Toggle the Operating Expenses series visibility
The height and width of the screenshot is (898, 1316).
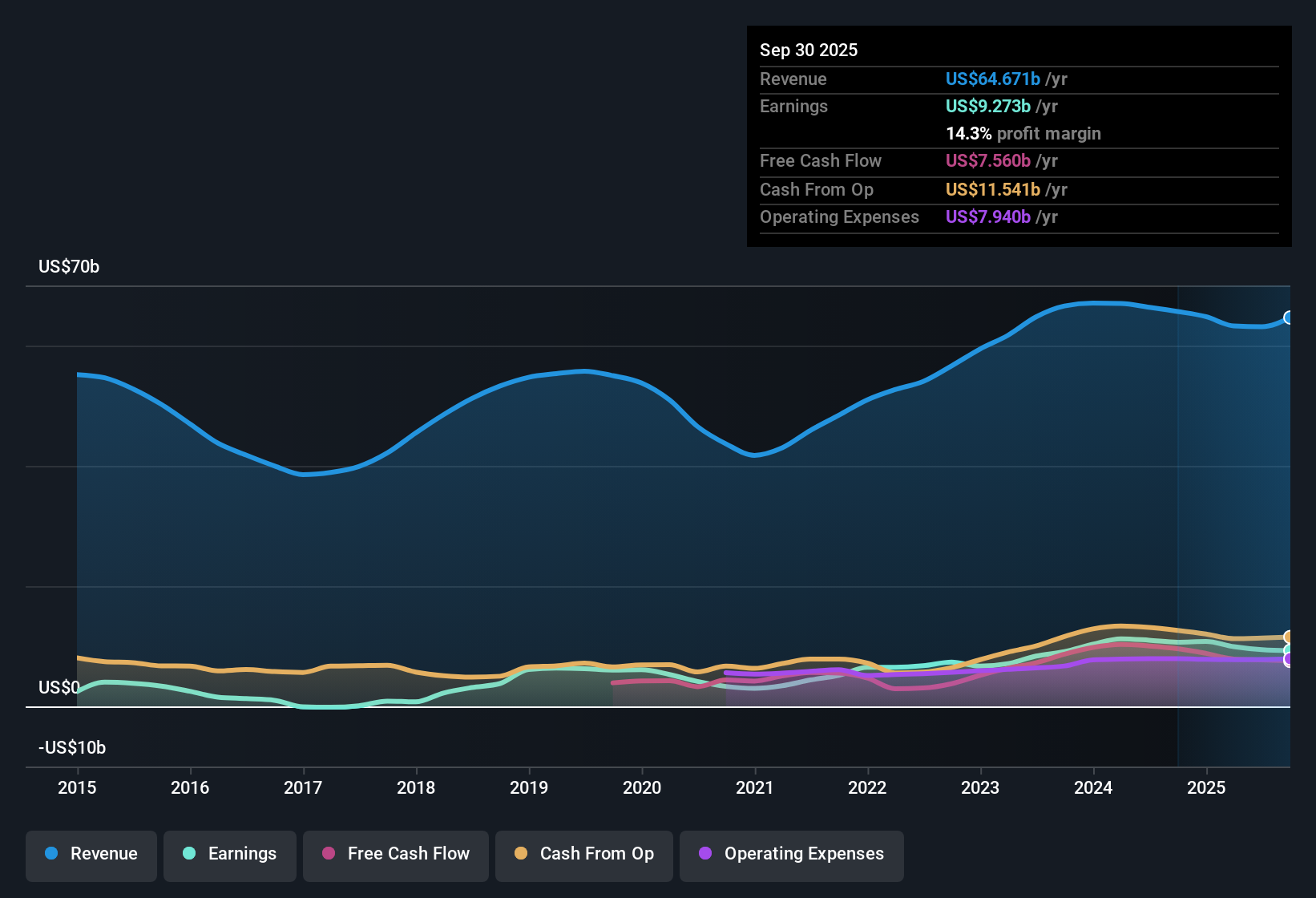(x=791, y=856)
